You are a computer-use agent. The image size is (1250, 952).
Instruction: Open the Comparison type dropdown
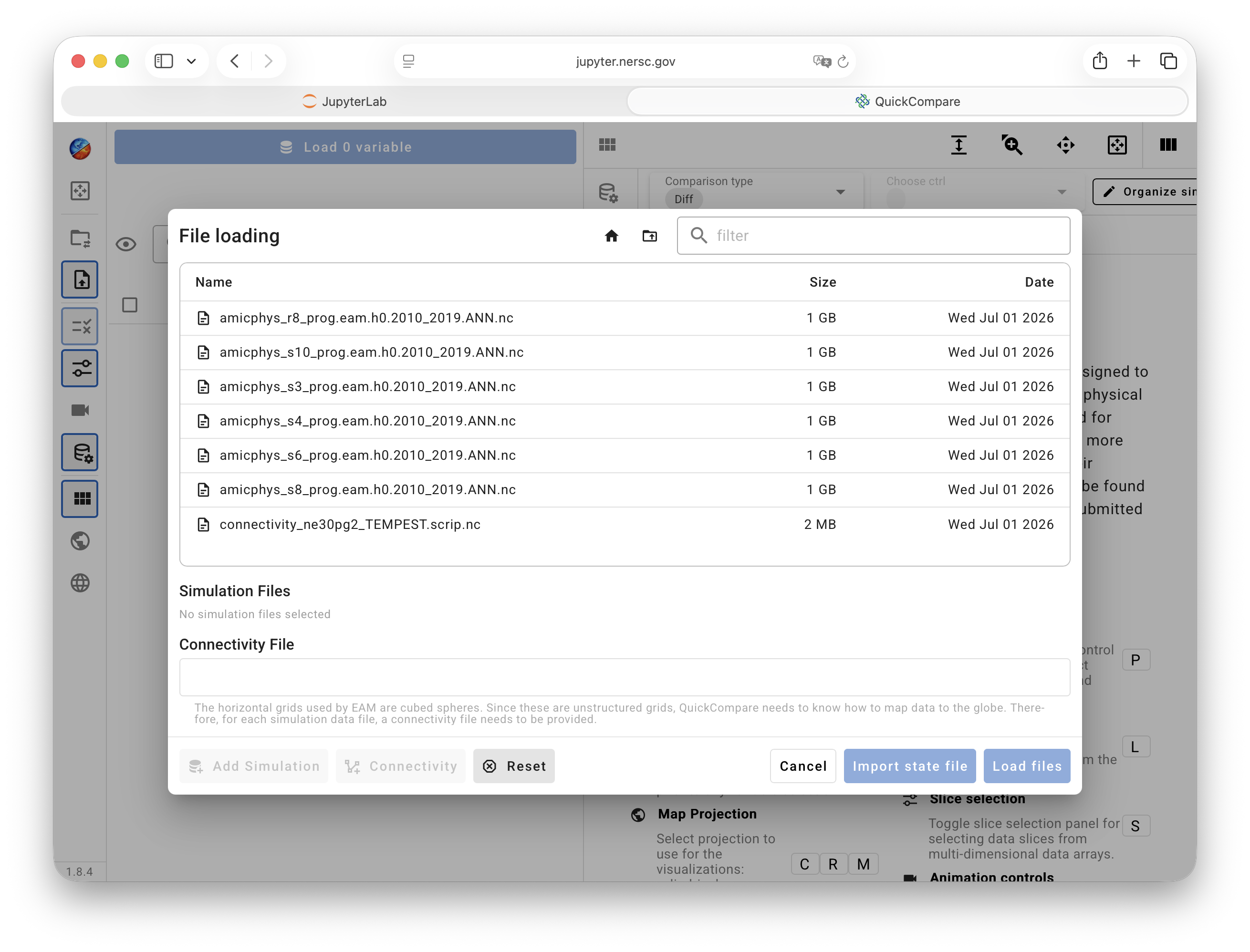point(755,192)
